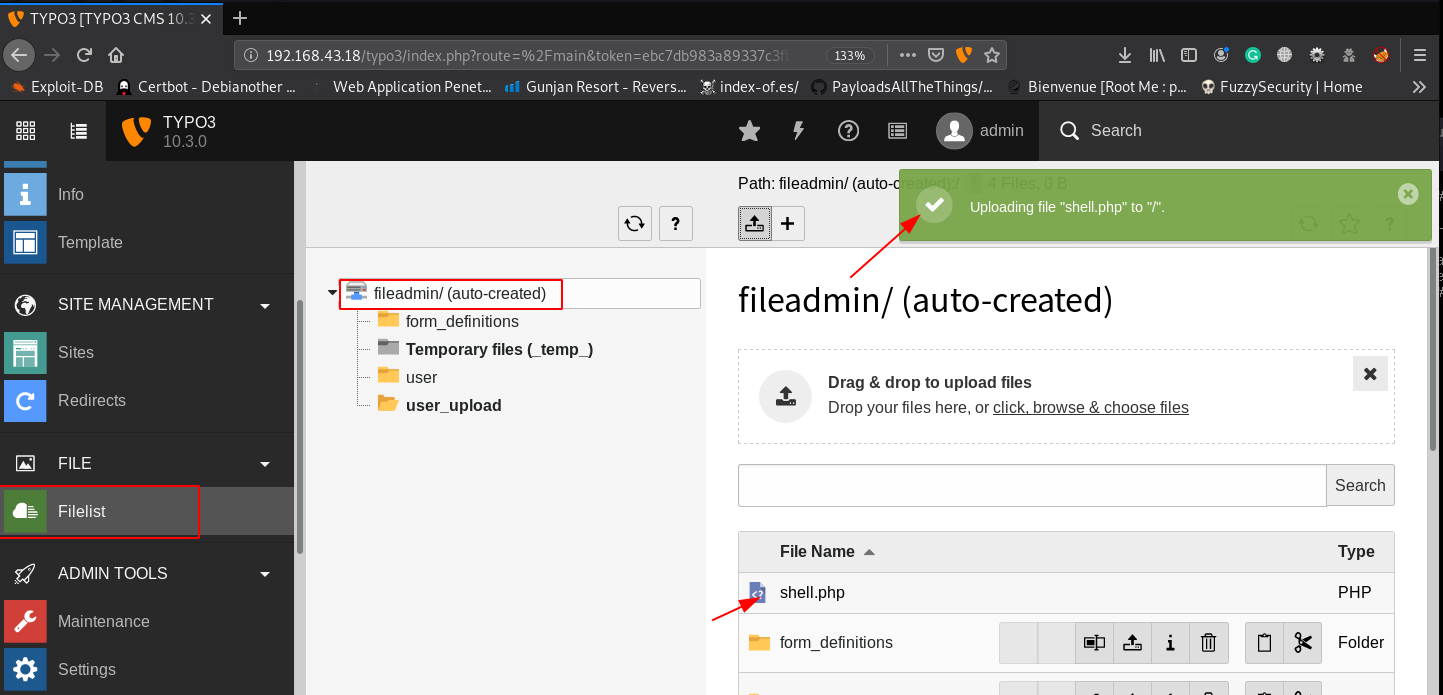Sort by File Name column arrow
The height and width of the screenshot is (695, 1443).
[x=869, y=552]
